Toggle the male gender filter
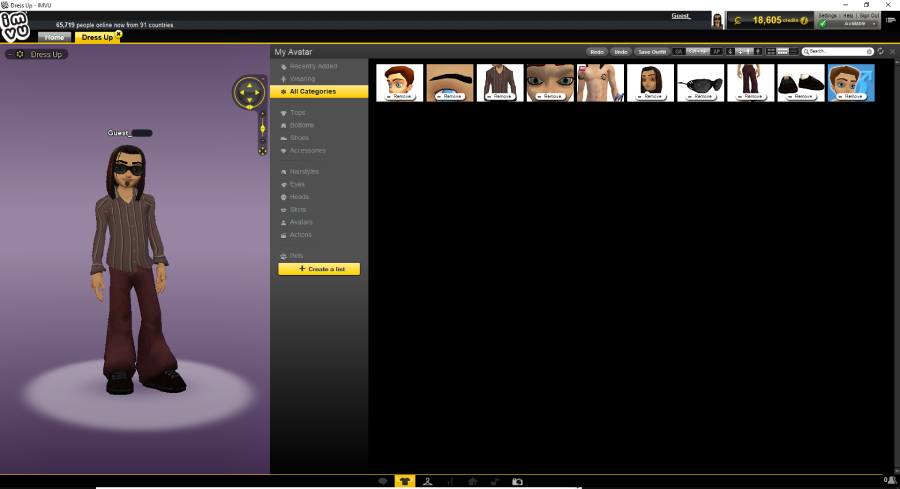900x489 pixels. click(759, 52)
